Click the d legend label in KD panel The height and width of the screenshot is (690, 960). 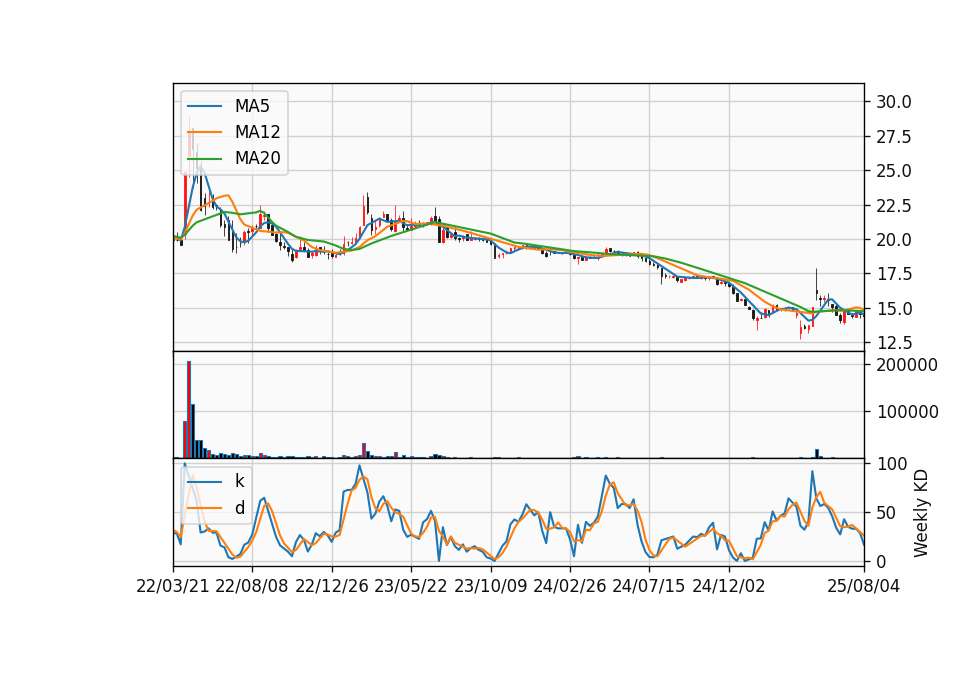coord(240,508)
